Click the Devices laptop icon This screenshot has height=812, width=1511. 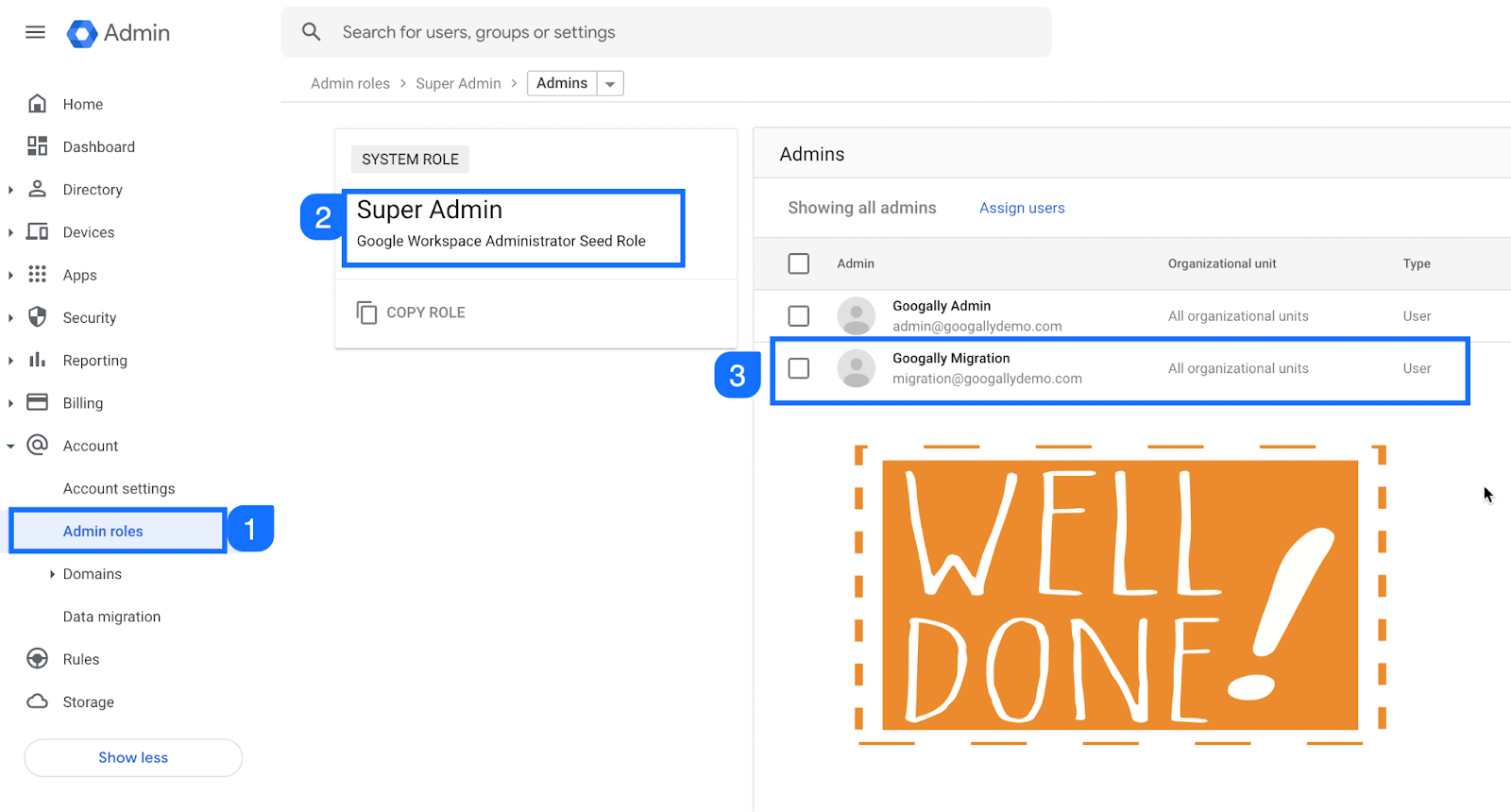(37, 231)
